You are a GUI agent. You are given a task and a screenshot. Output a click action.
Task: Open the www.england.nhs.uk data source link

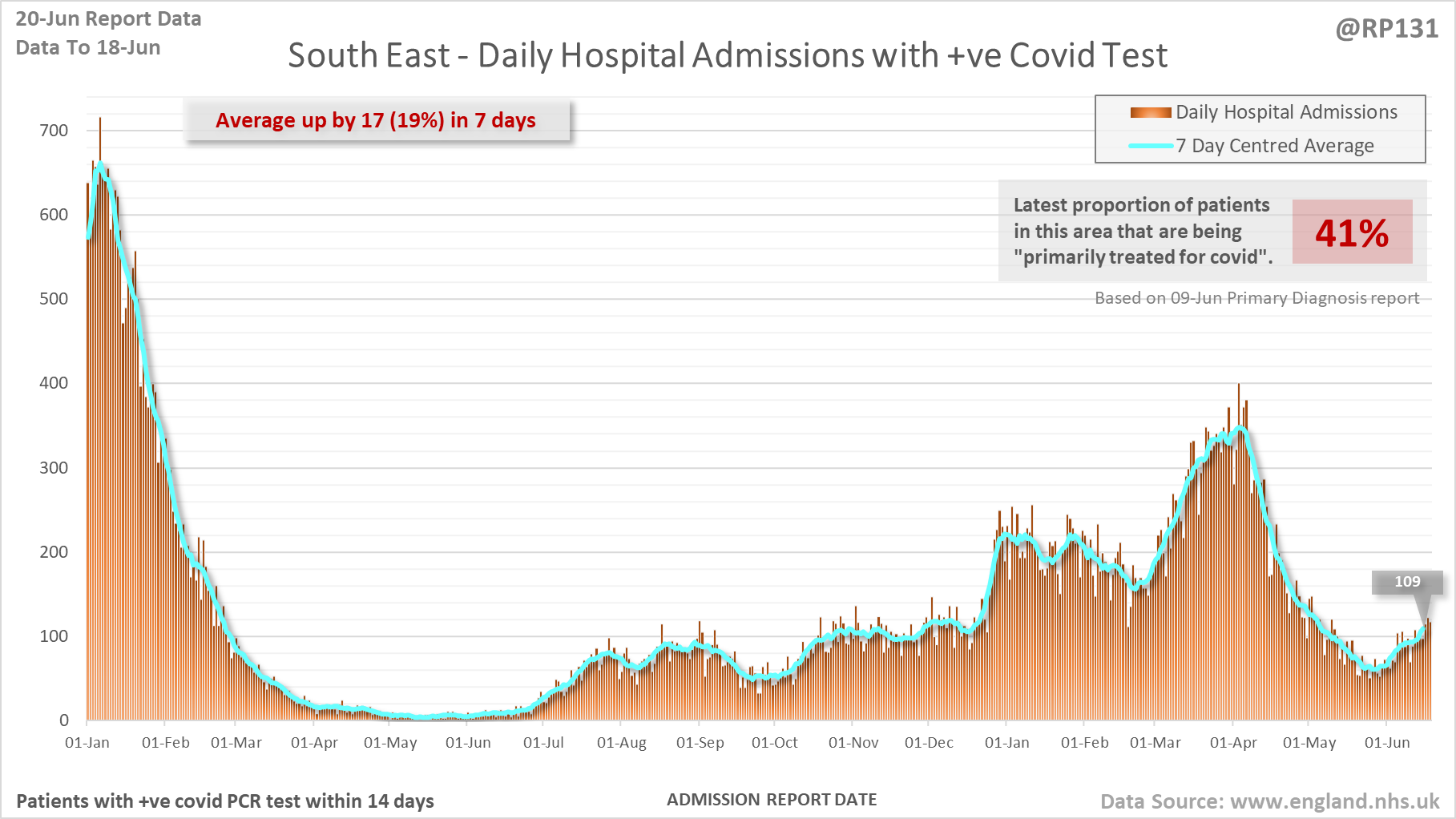pyautogui.click(x=1334, y=801)
